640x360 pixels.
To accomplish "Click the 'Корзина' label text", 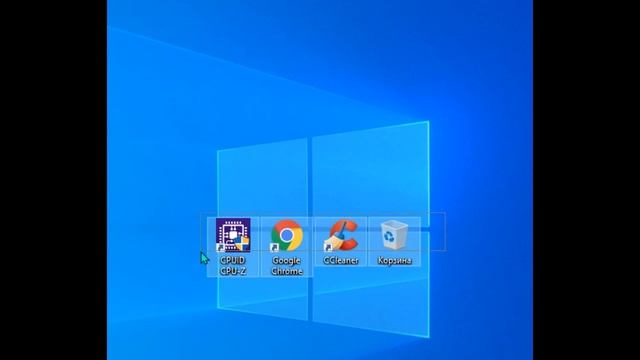I will (x=394, y=260).
